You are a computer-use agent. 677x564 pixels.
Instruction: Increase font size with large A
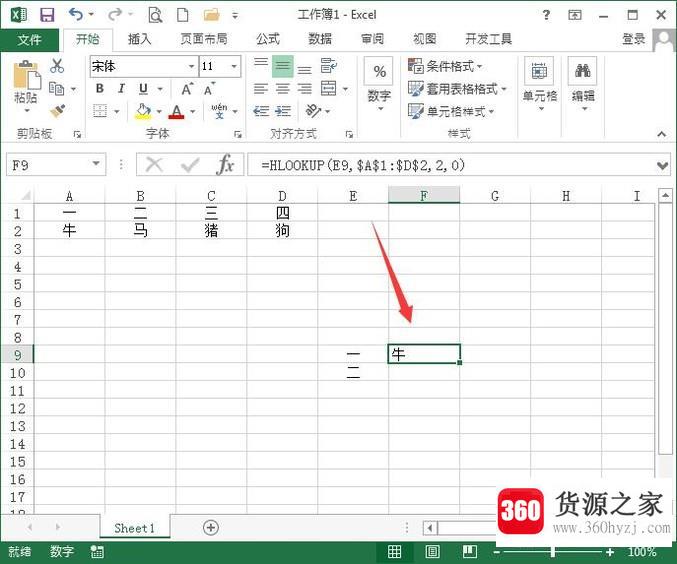point(187,89)
